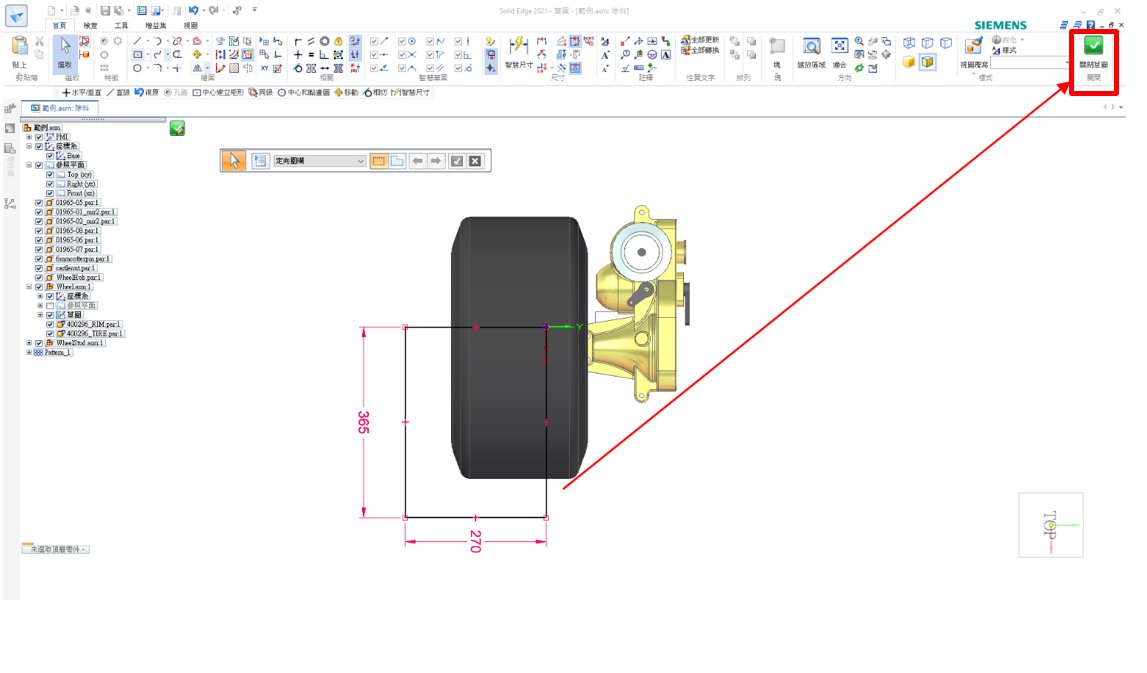Click the Circle tool in the draw group
This screenshot has width=1147, height=673.
tap(138, 68)
